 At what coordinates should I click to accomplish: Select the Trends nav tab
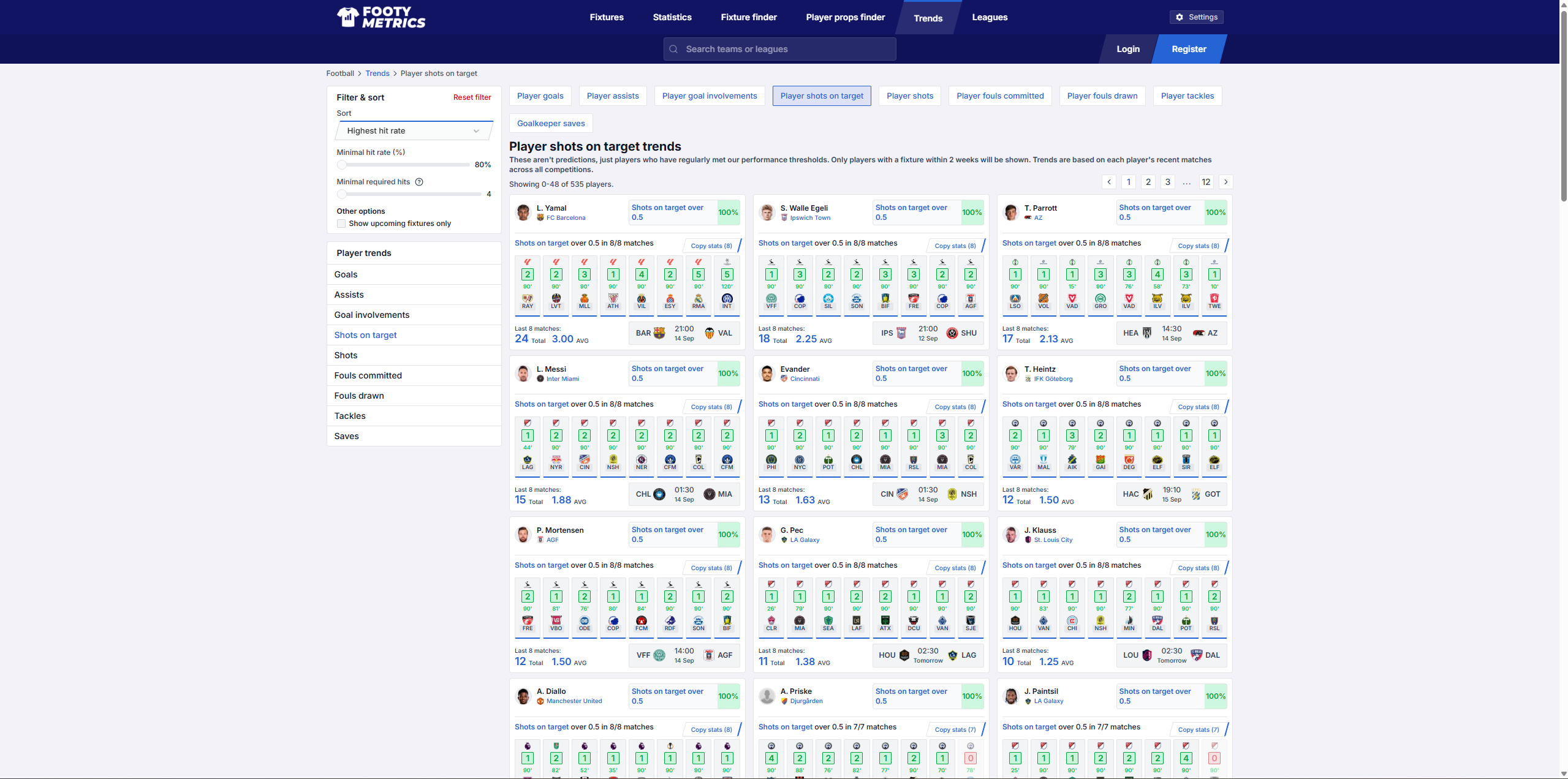point(928,18)
